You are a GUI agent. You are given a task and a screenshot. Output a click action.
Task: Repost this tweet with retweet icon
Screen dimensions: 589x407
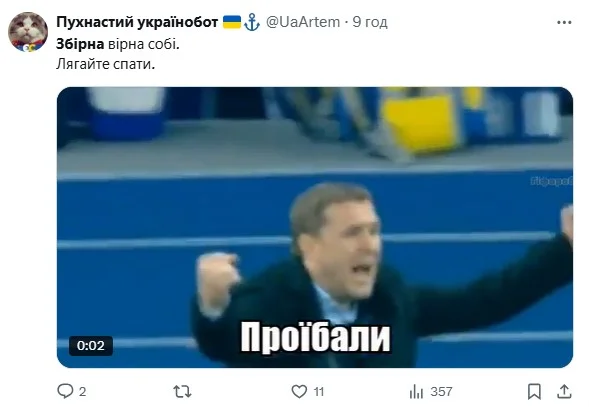tap(183, 392)
